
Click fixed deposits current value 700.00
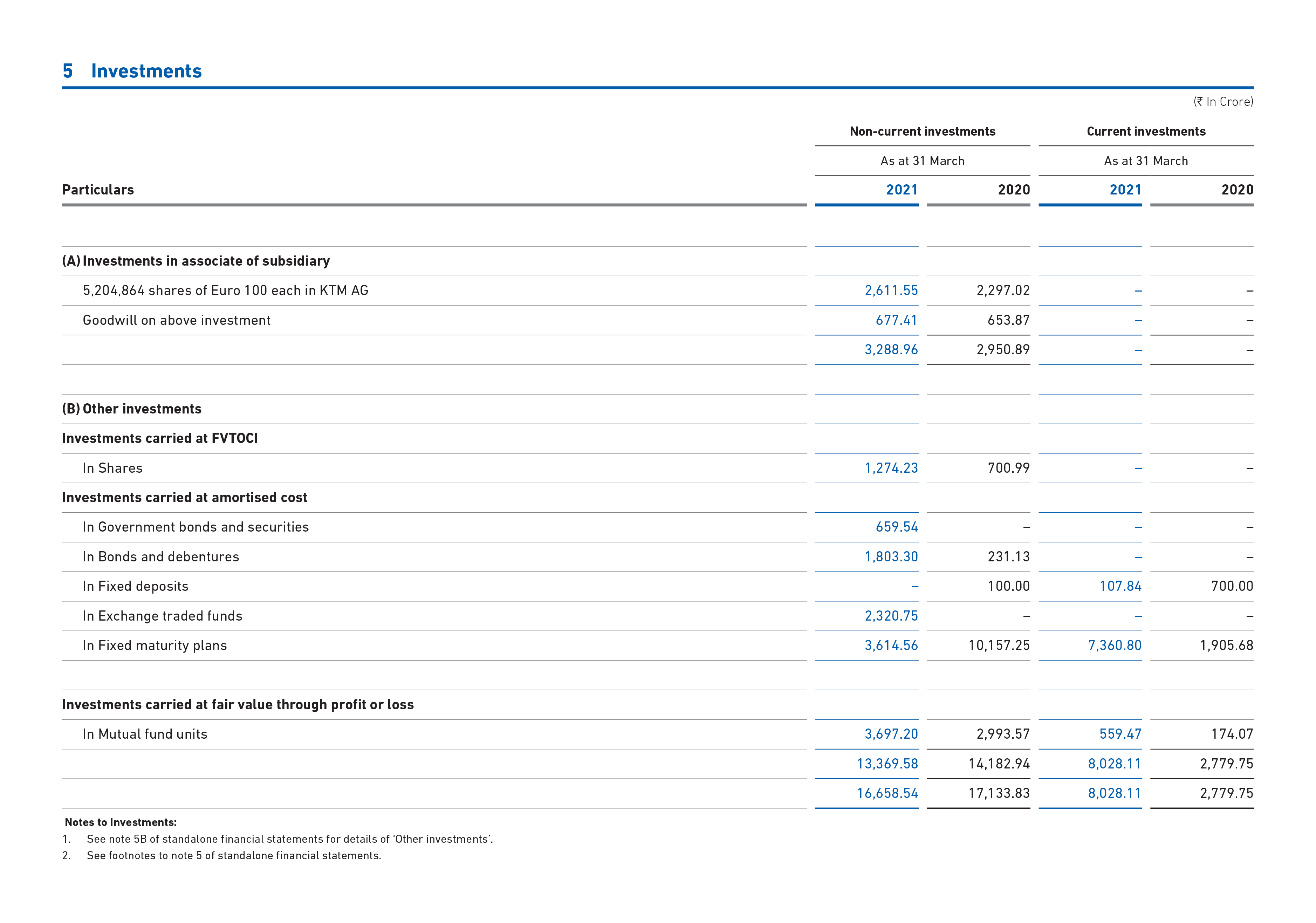pos(1232,587)
